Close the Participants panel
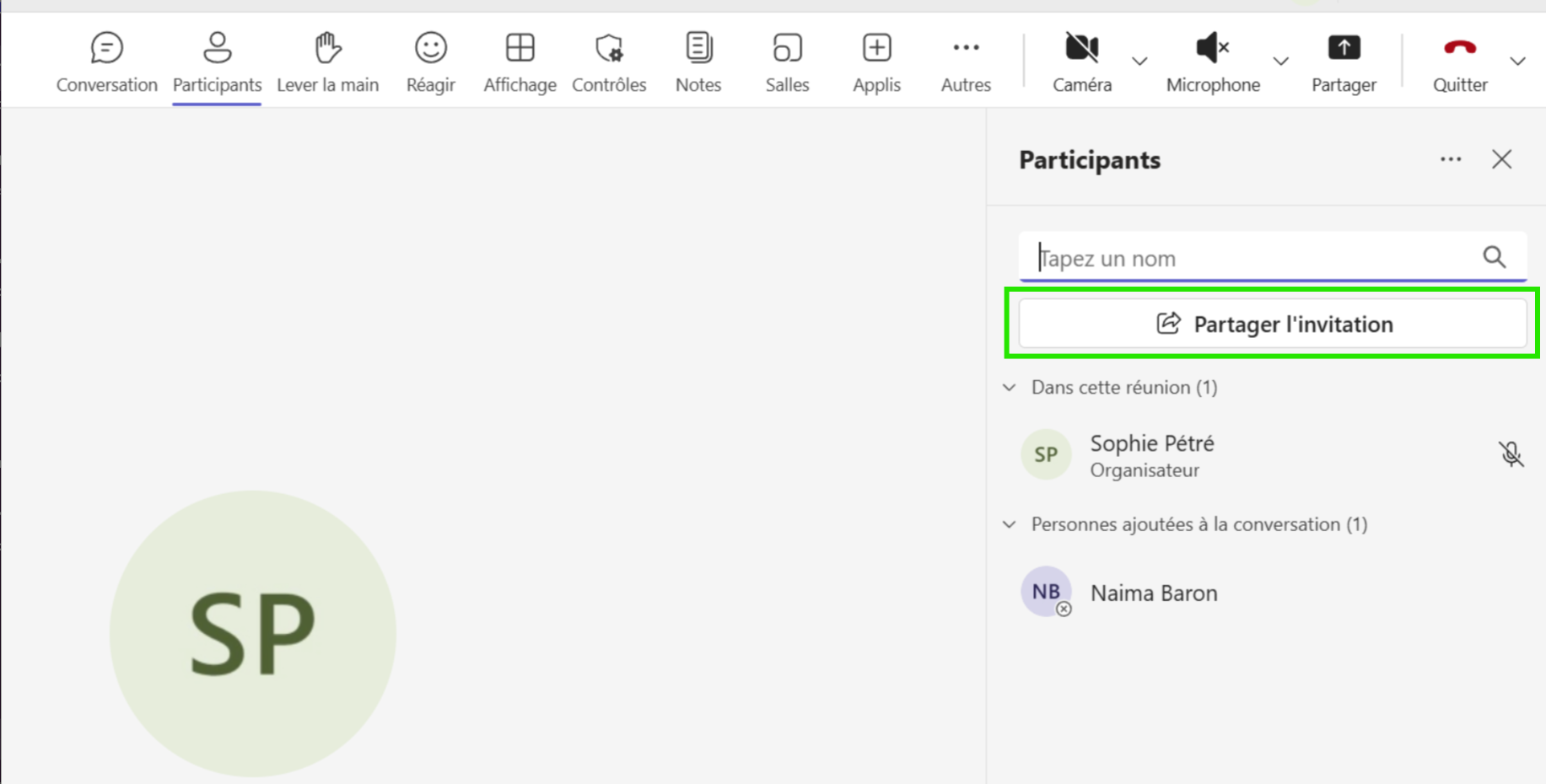The height and width of the screenshot is (784, 1546). coord(1501,159)
